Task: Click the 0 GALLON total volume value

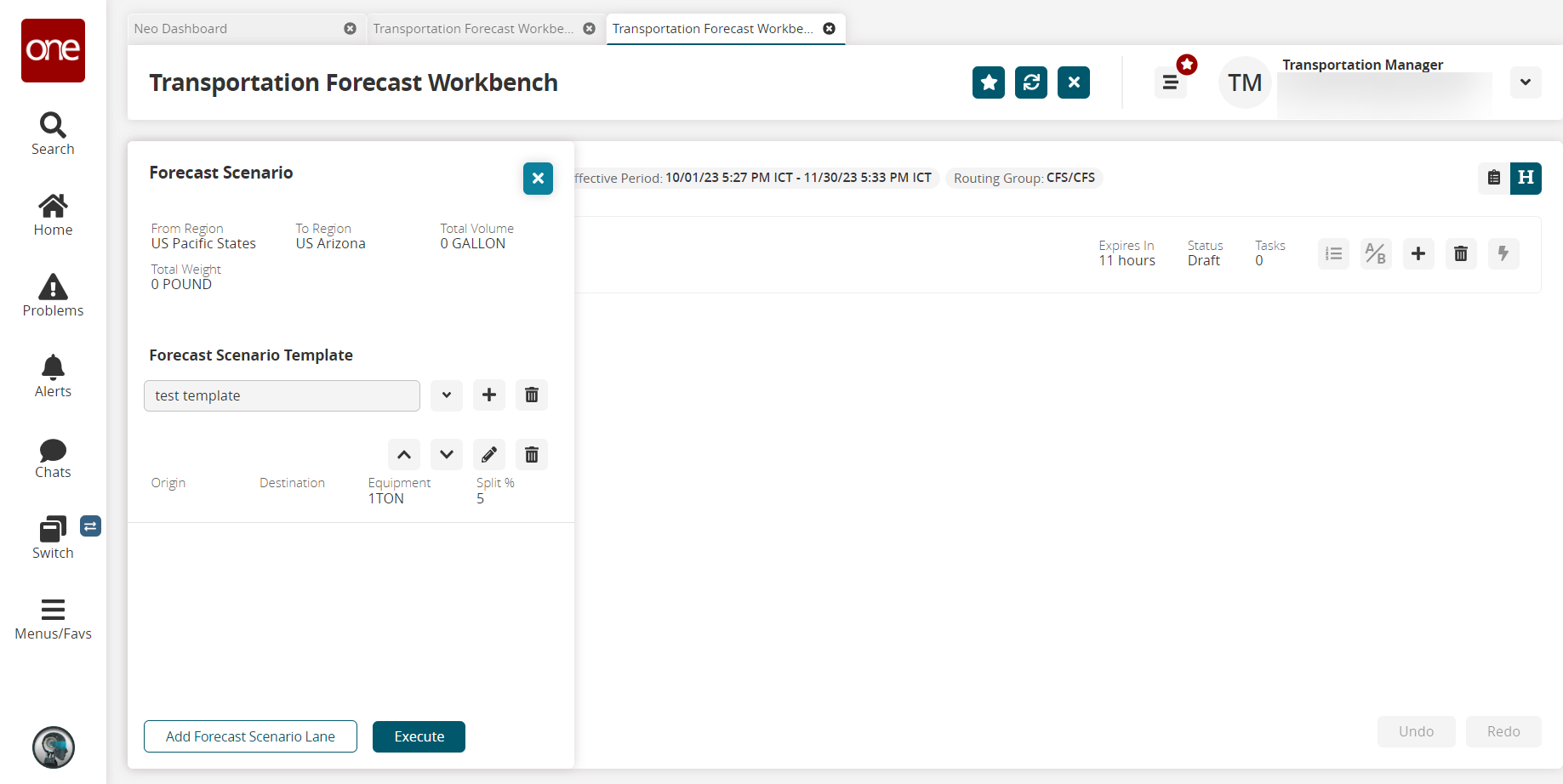Action: [x=472, y=243]
